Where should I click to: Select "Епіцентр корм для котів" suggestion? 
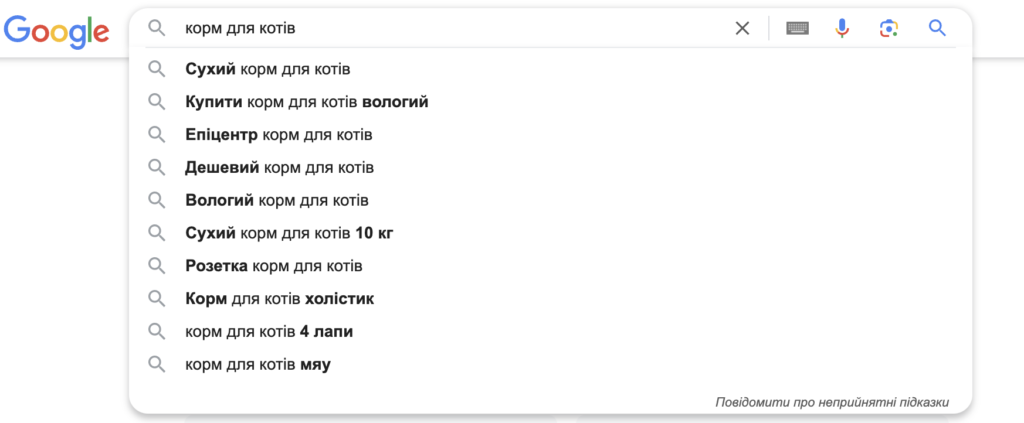point(279,134)
